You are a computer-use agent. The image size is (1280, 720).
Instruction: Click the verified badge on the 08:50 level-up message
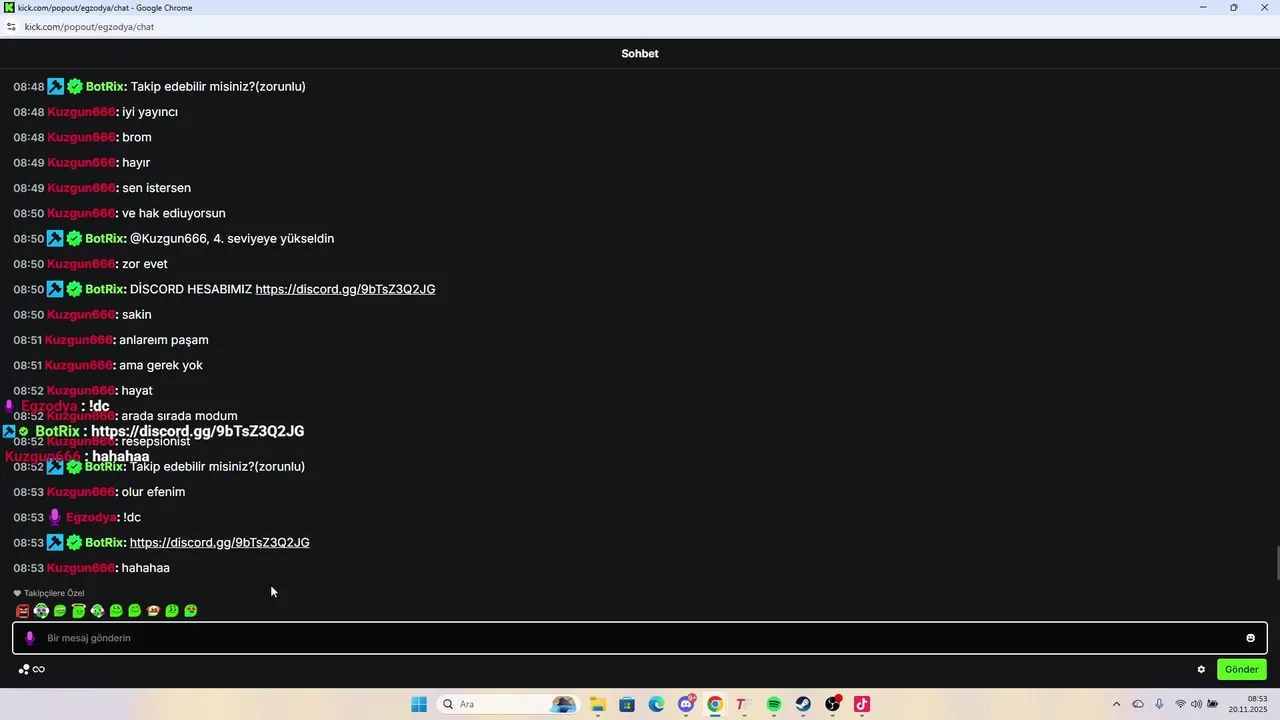tap(74, 239)
